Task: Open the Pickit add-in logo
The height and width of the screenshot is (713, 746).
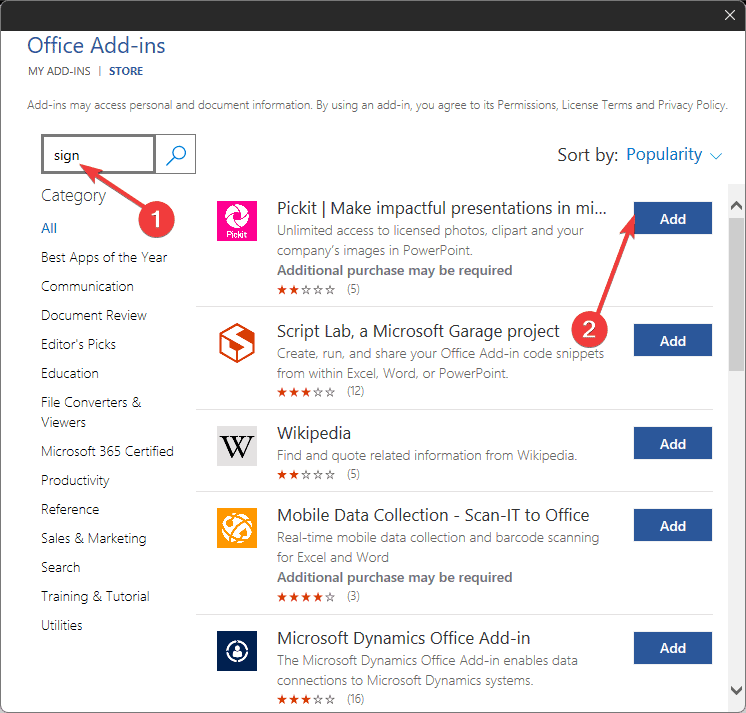Action: [237, 221]
